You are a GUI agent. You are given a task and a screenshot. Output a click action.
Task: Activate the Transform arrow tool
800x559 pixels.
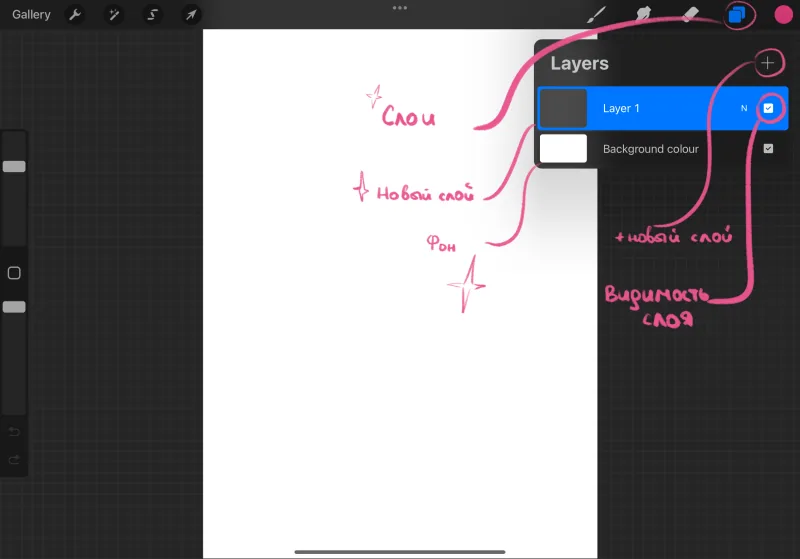(x=191, y=15)
